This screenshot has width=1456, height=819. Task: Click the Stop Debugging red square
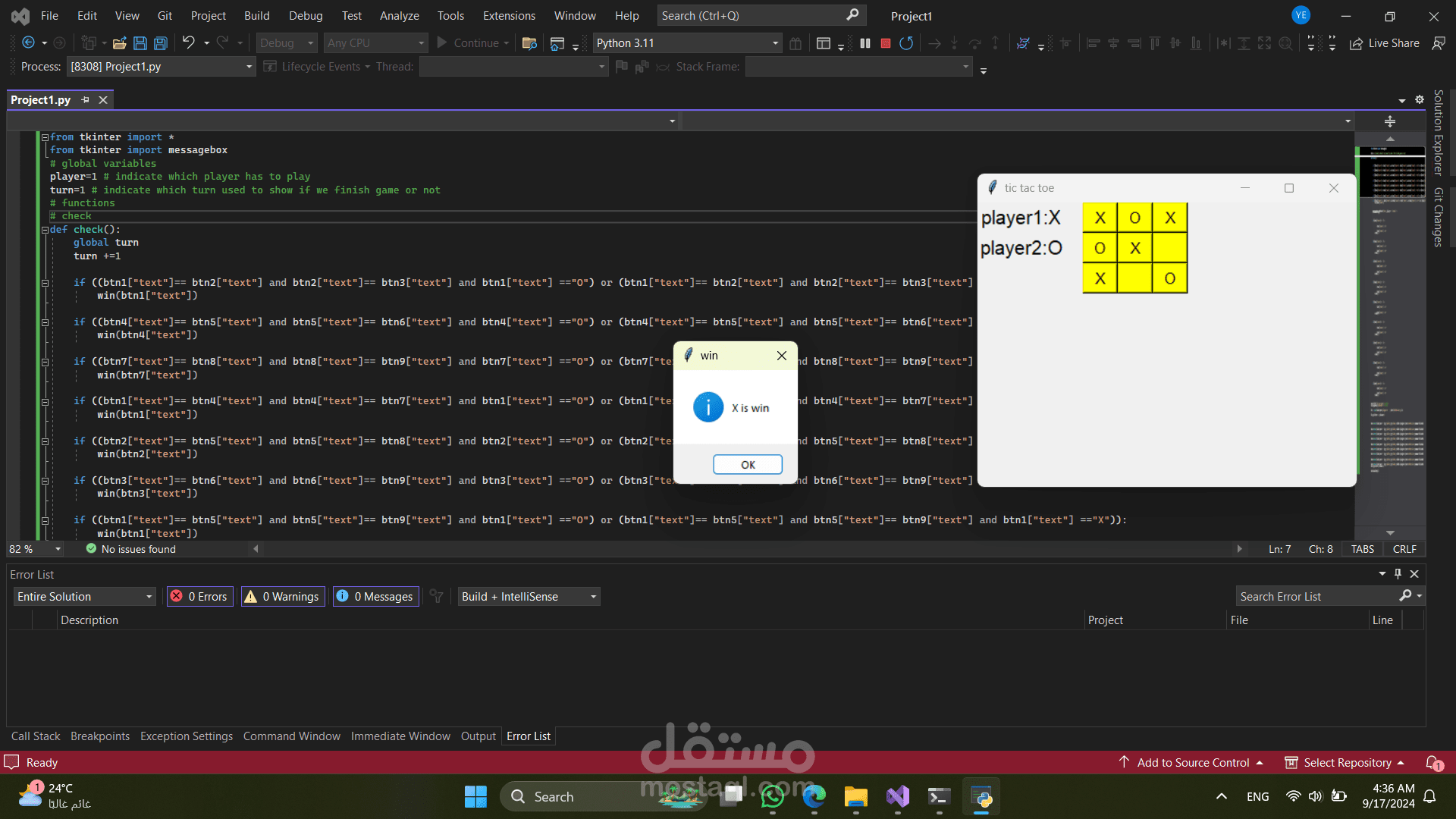(885, 43)
